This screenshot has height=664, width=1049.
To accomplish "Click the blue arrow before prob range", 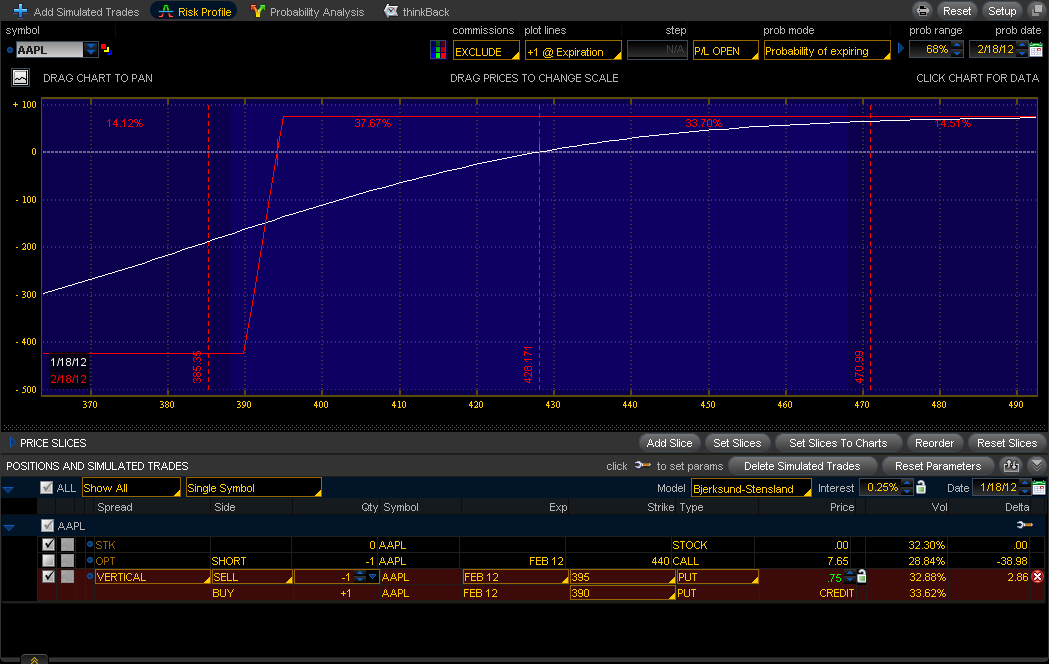I will 900,49.
